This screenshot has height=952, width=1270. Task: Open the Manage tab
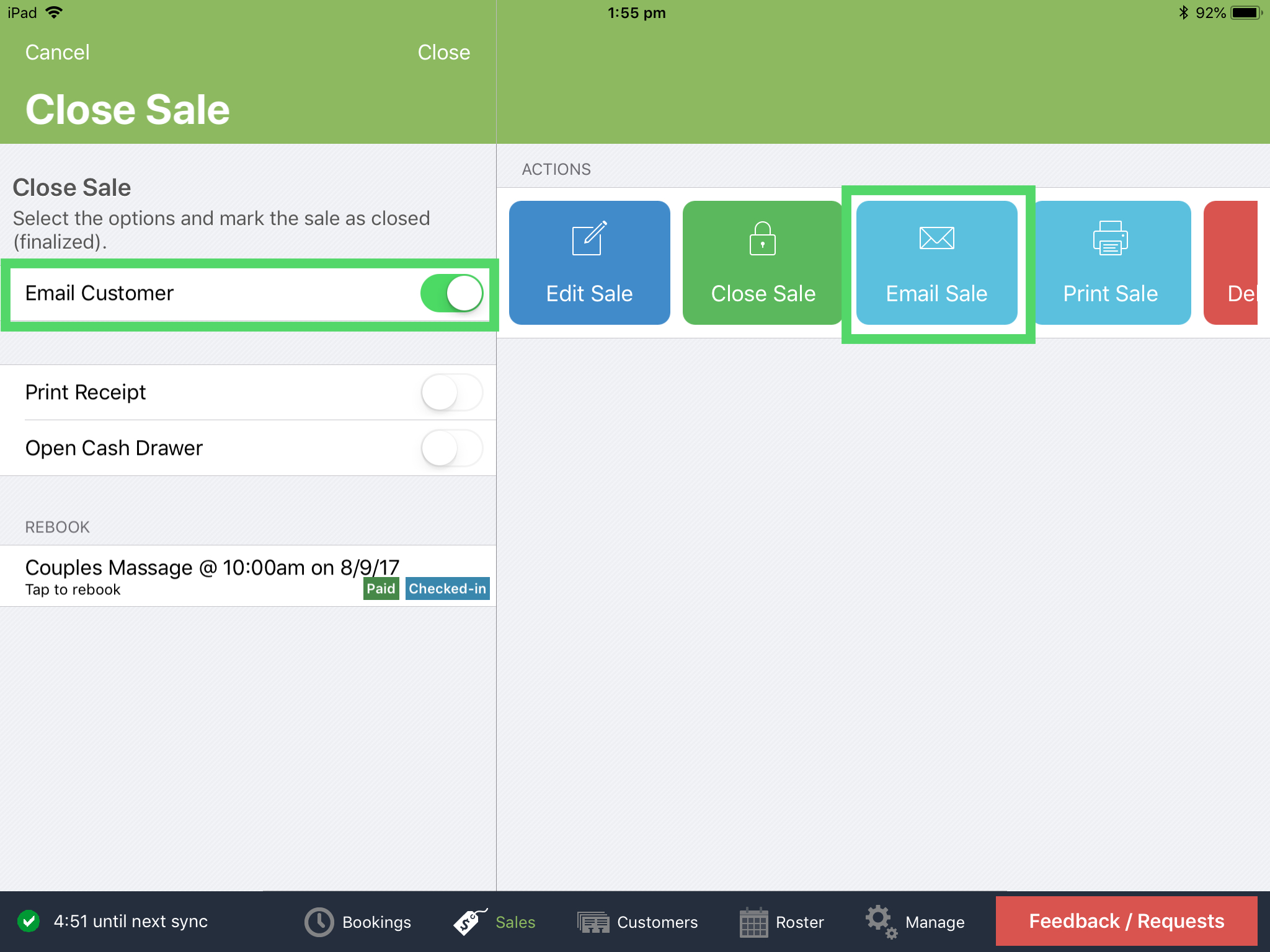915,922
